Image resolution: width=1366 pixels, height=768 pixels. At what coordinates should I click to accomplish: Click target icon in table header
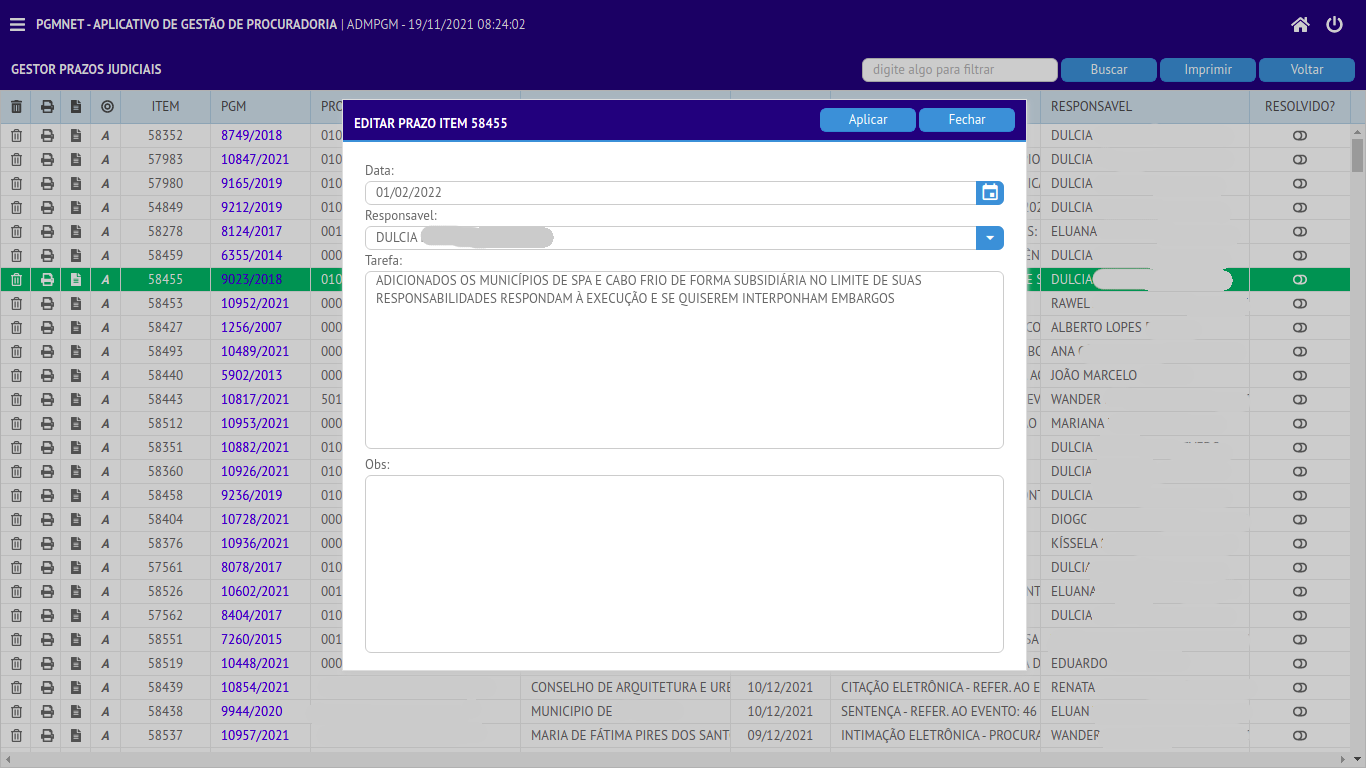point(107,106)
